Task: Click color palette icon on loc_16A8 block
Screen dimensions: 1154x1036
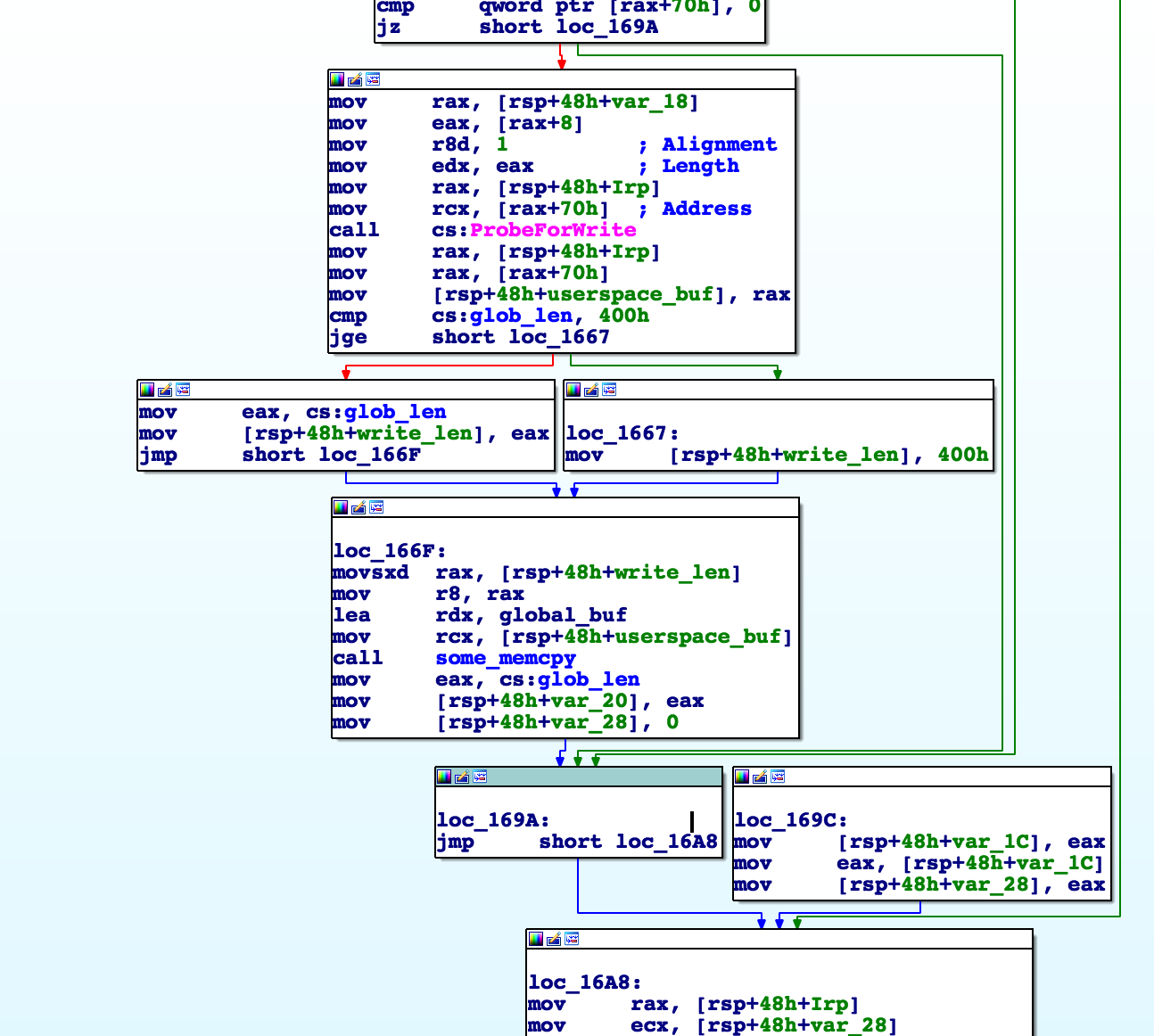Action: click(536, 939)
